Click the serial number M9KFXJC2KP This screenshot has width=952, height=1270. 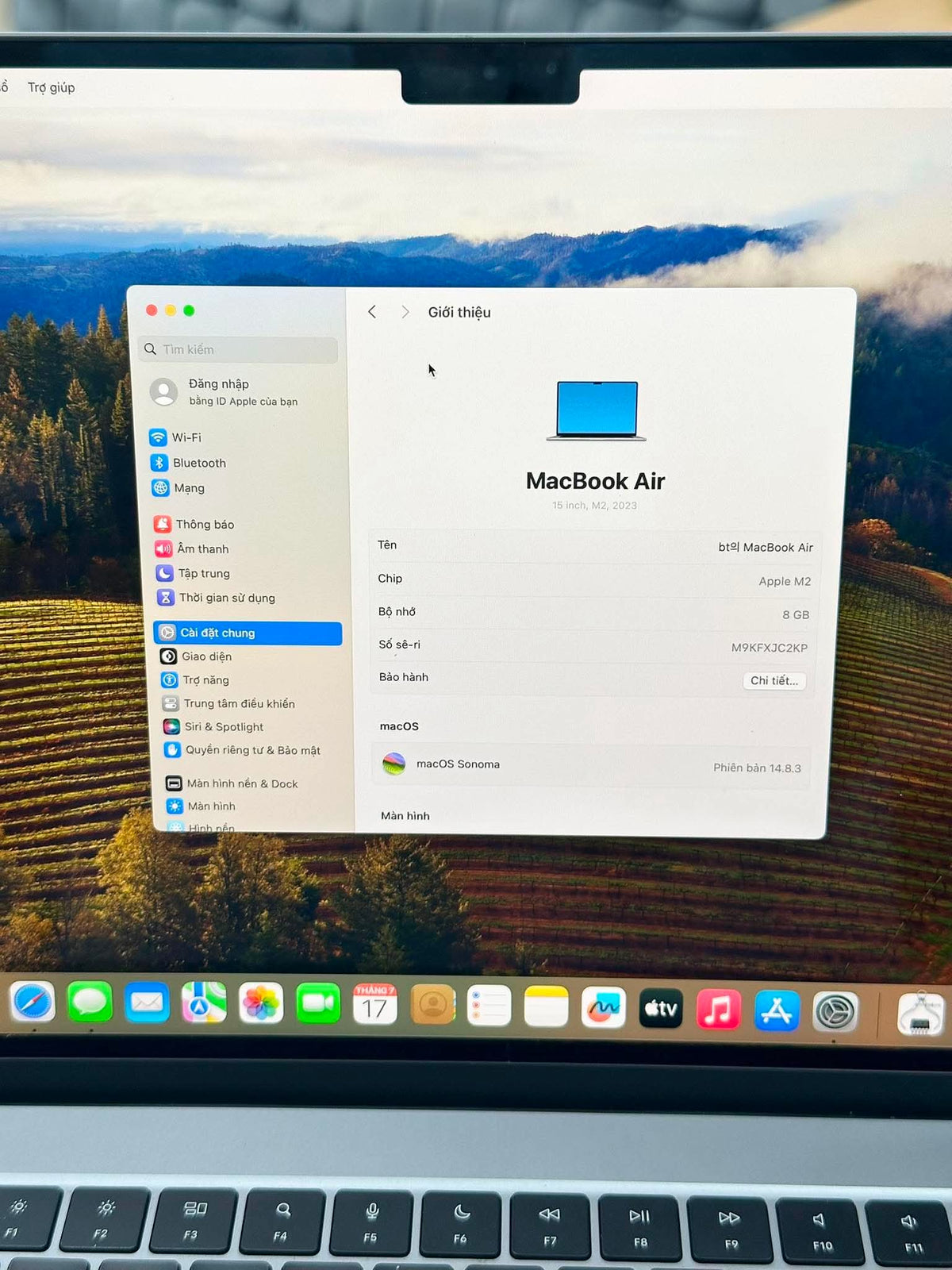point(770,648)
